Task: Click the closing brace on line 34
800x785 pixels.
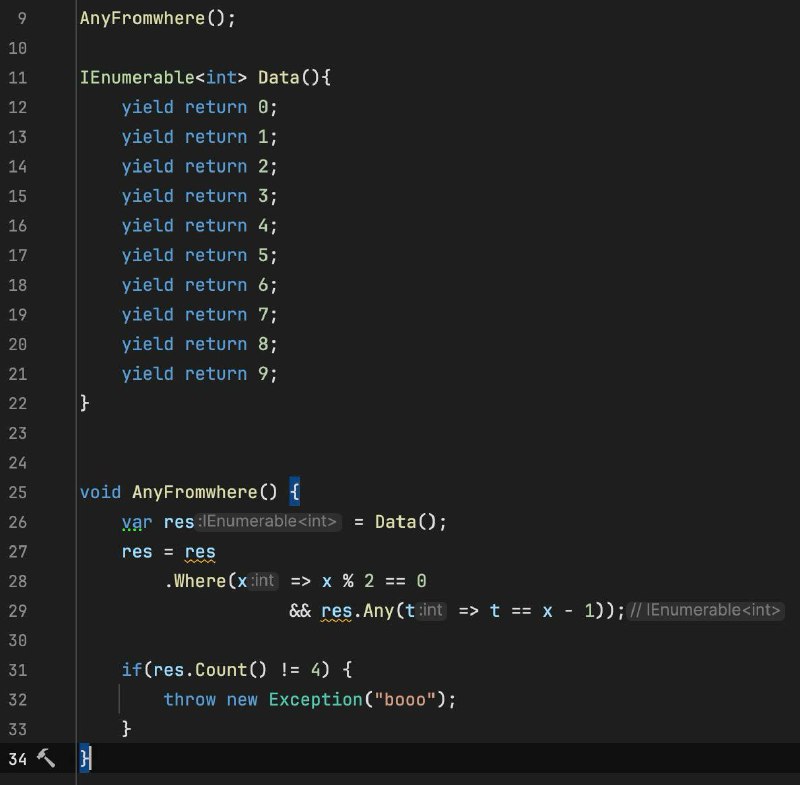Action: (x=85, y=758)
